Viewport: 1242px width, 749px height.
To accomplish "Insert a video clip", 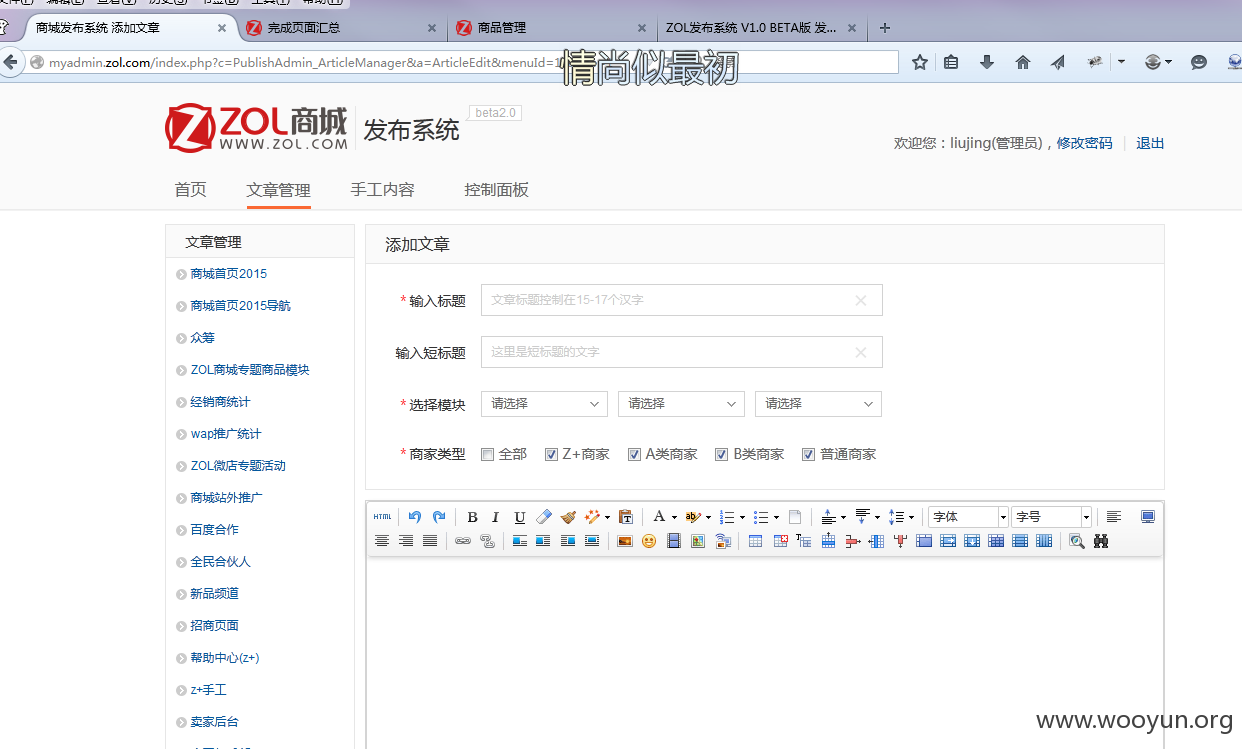I will pos(673,541).
